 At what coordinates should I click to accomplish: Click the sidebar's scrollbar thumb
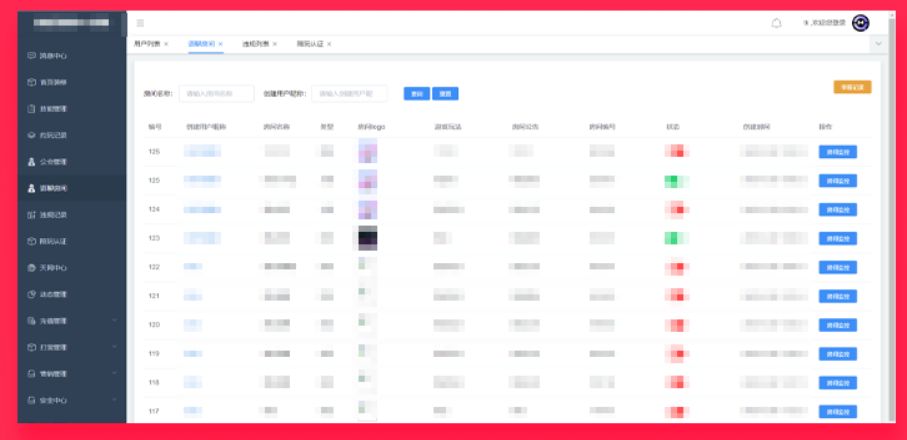click(x=124, y=24)
